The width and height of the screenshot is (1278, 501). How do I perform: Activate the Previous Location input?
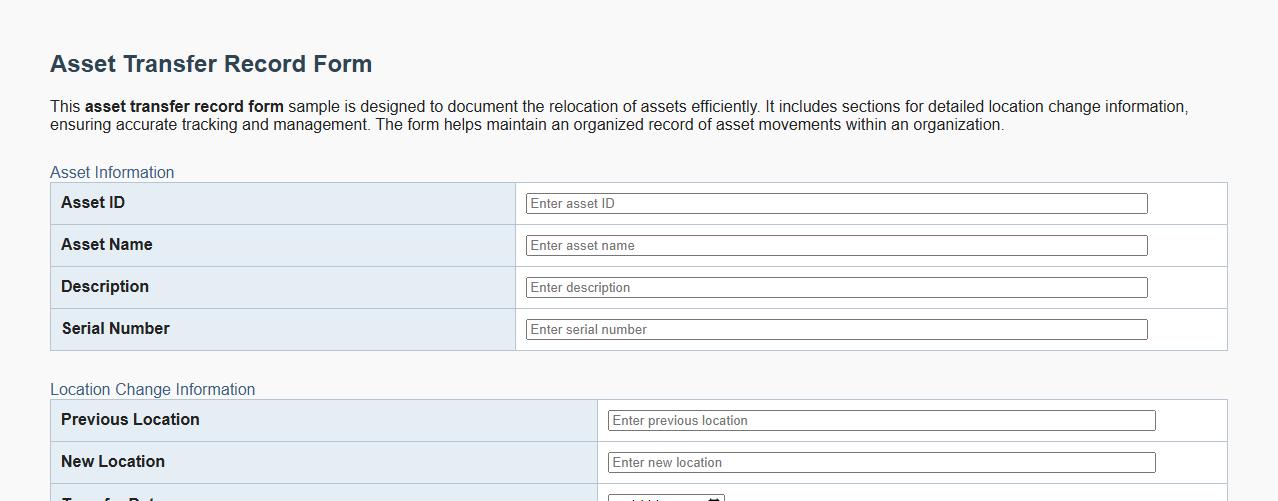[x=881, y=420]
